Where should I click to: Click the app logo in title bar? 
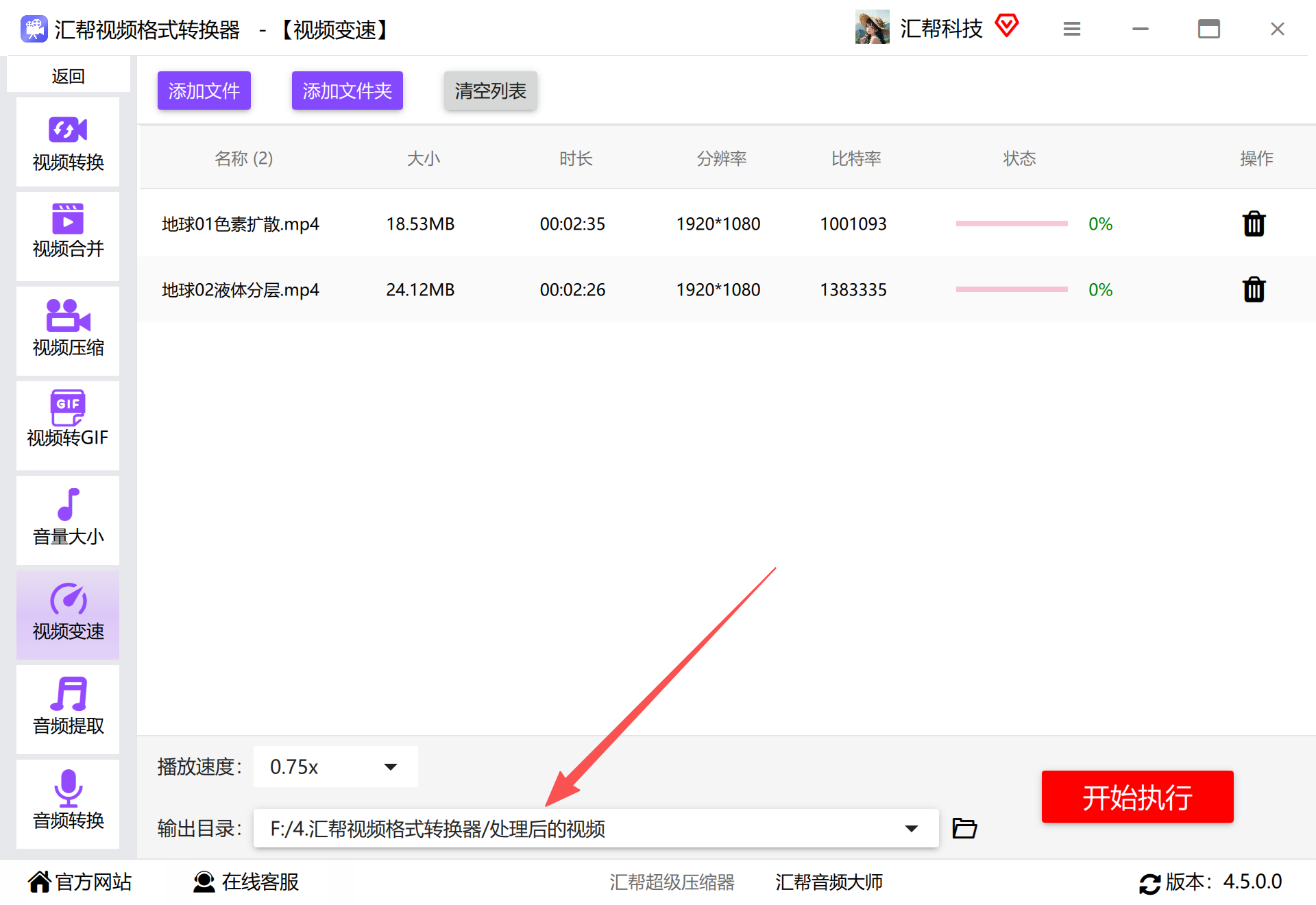tap(34, 29)
